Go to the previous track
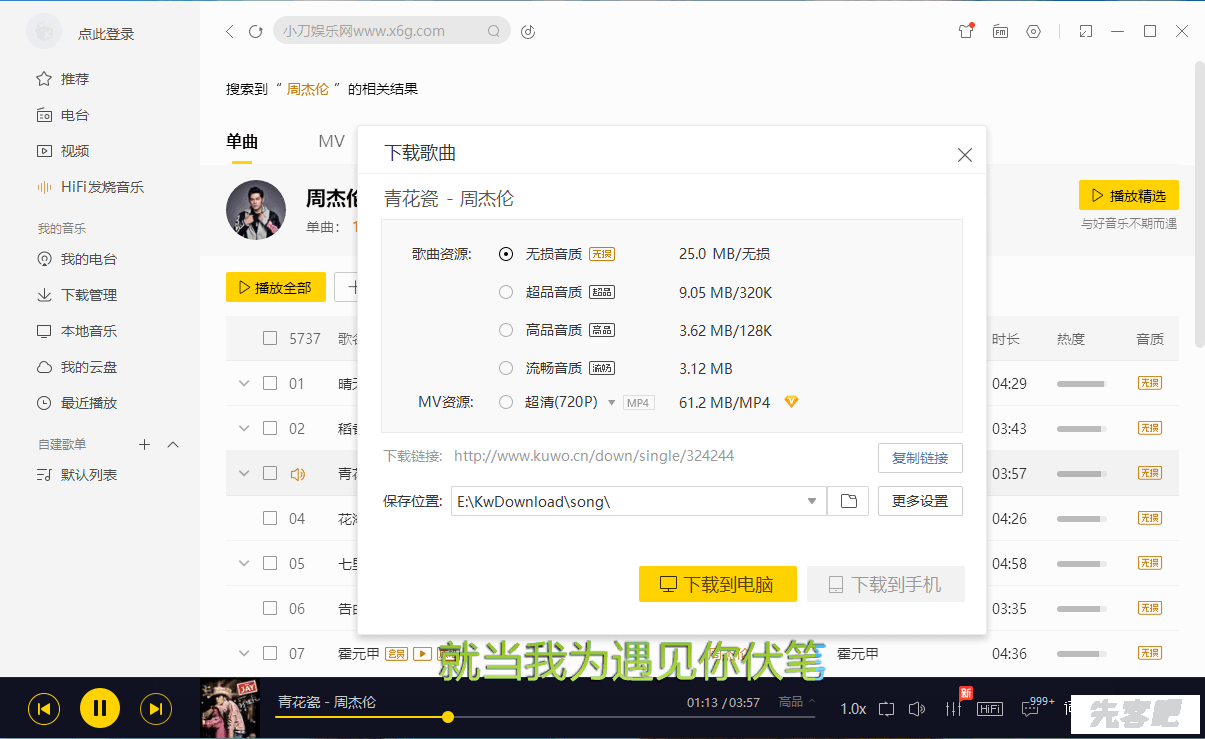This screenshot has height=739, width=1205. pos(44,709)
